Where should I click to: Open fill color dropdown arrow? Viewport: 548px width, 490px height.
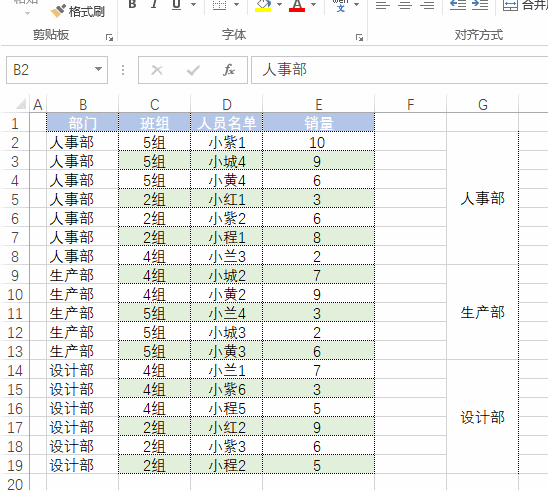click(x=279, y=5)
